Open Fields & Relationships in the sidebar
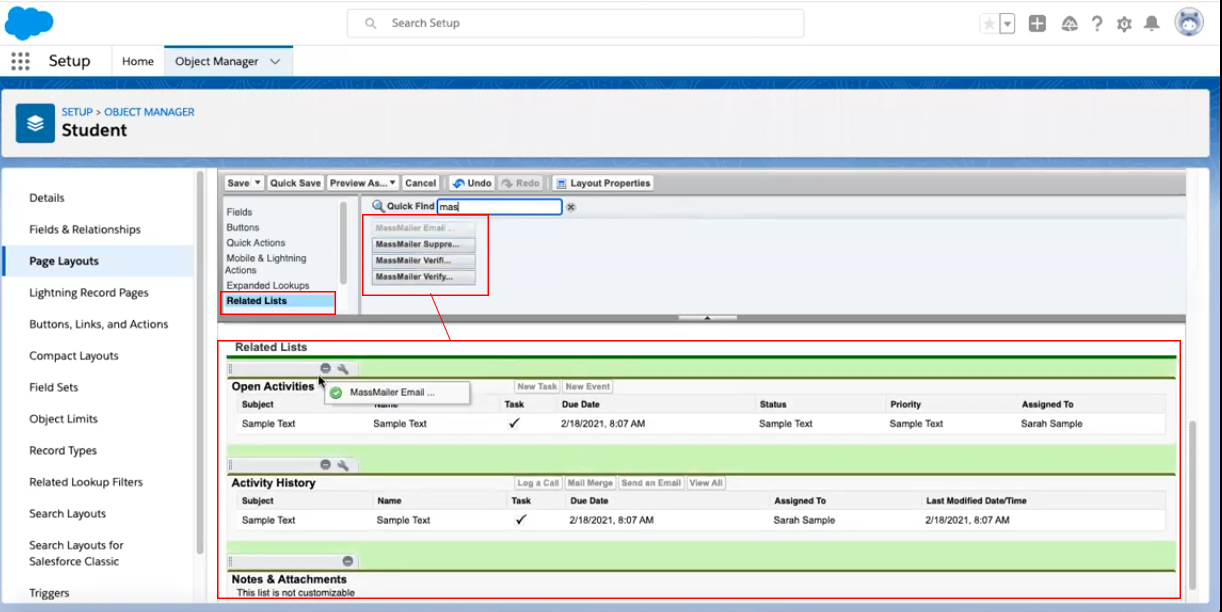 pyautogui.click(x=85, y=229)
